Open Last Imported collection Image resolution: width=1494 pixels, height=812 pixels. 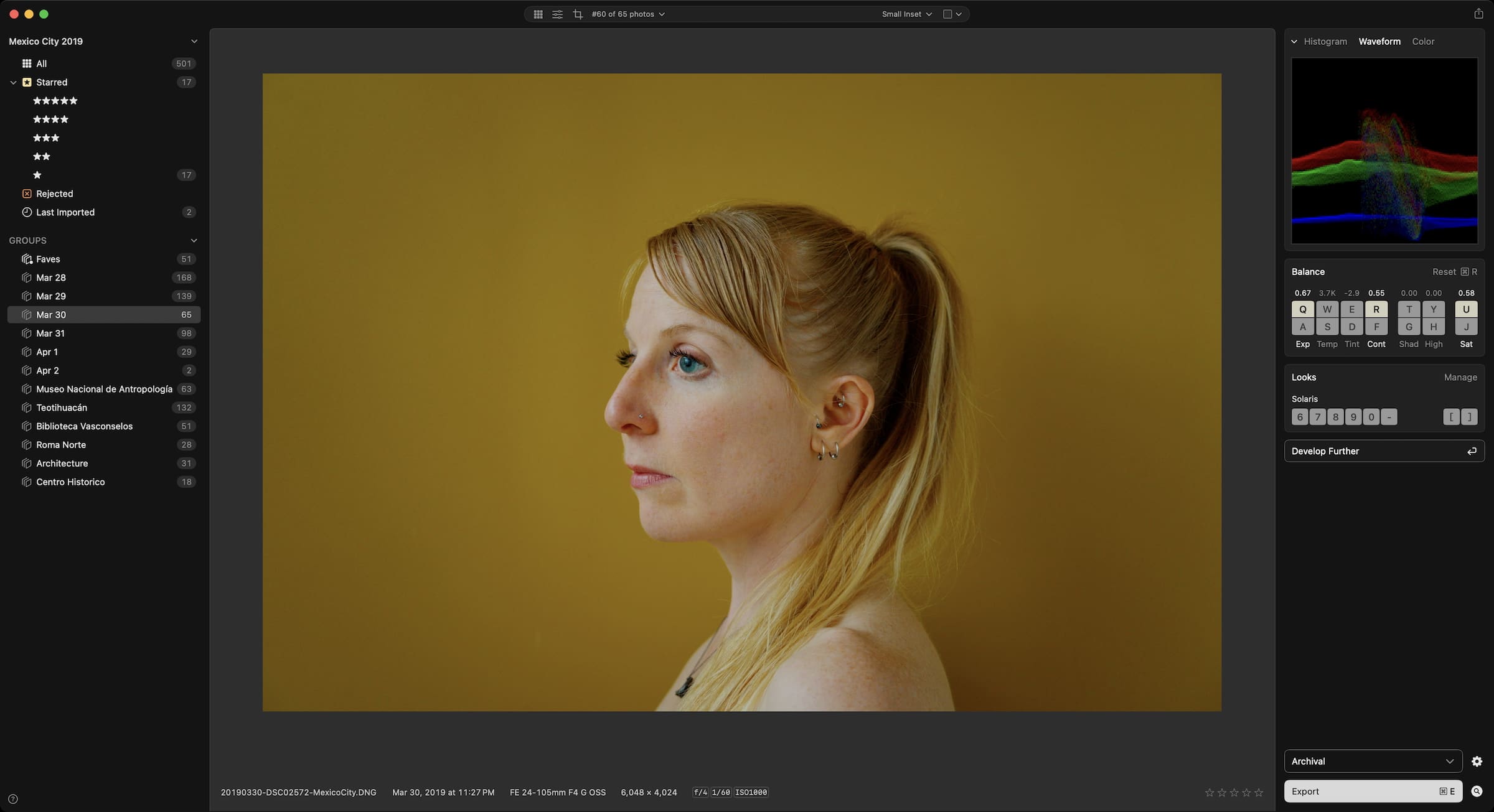click(103, 212)
